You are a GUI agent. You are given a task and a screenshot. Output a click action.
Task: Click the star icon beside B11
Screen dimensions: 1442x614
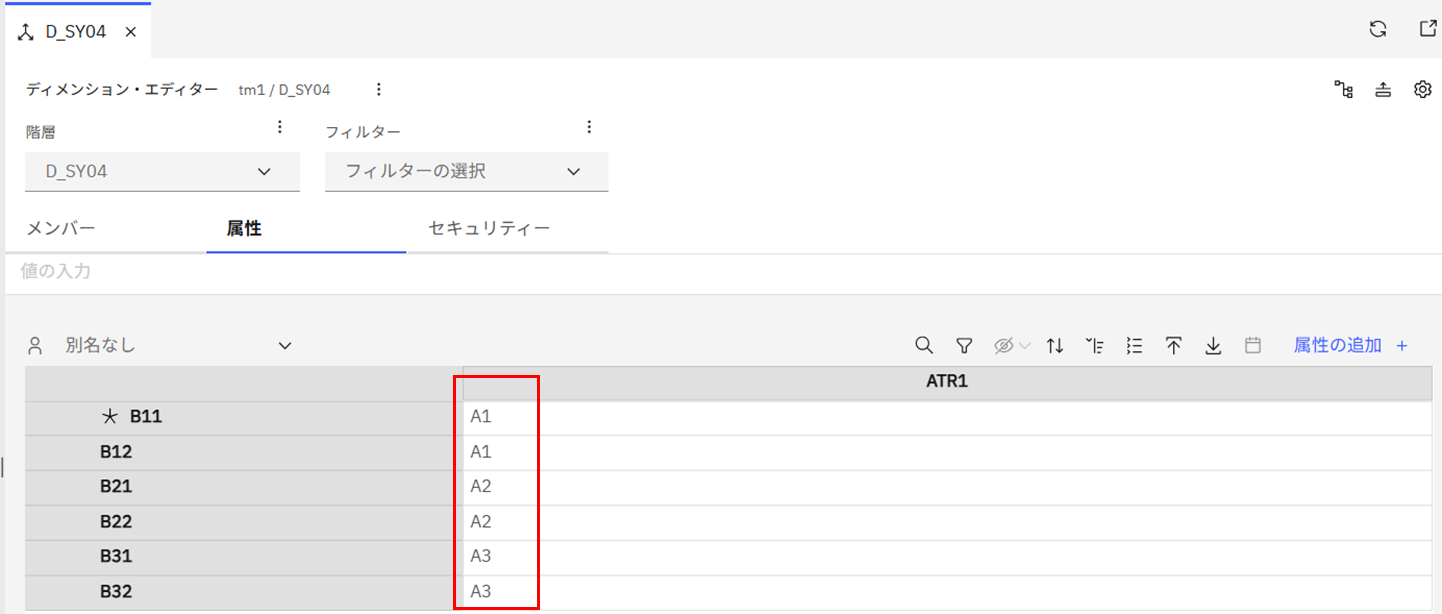coord(111,417)
